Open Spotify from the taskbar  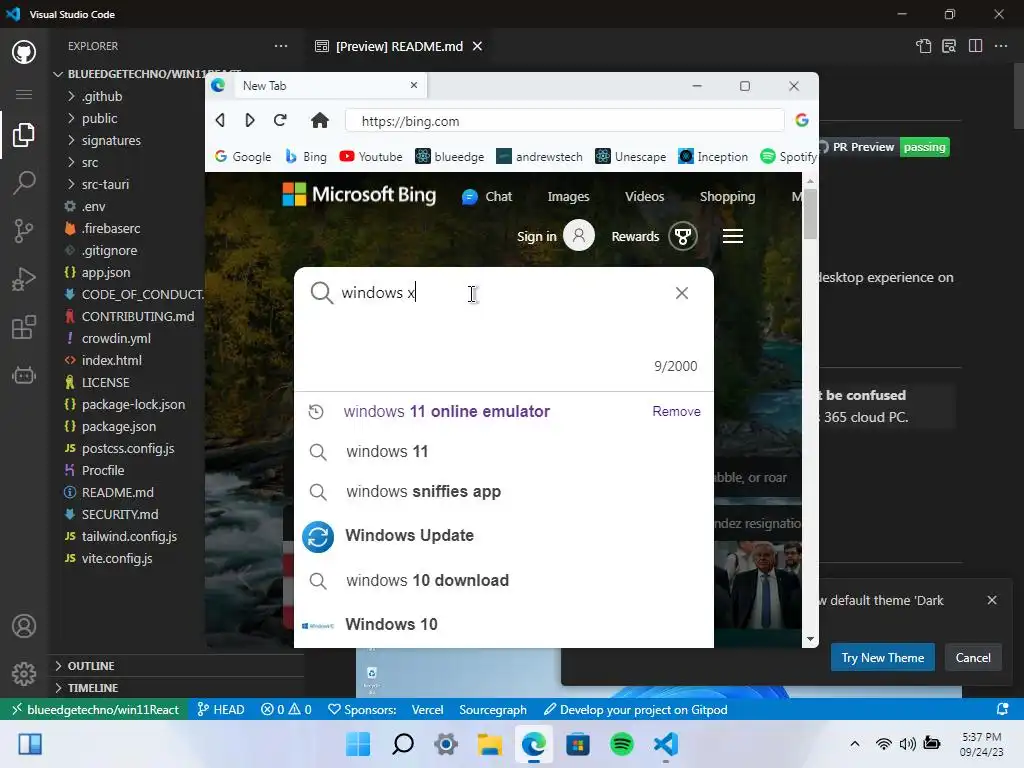click(622, 744)
